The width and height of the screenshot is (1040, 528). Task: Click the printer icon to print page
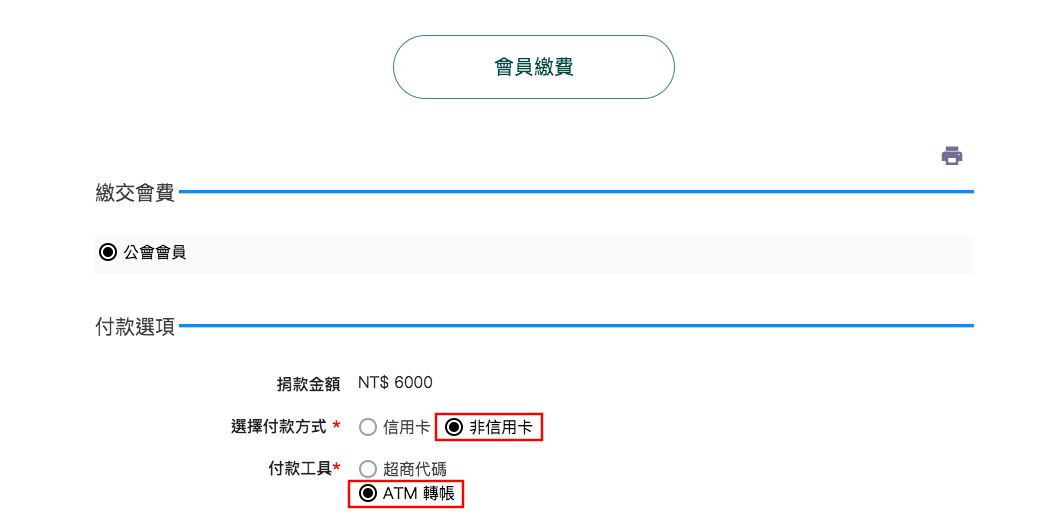952,156
